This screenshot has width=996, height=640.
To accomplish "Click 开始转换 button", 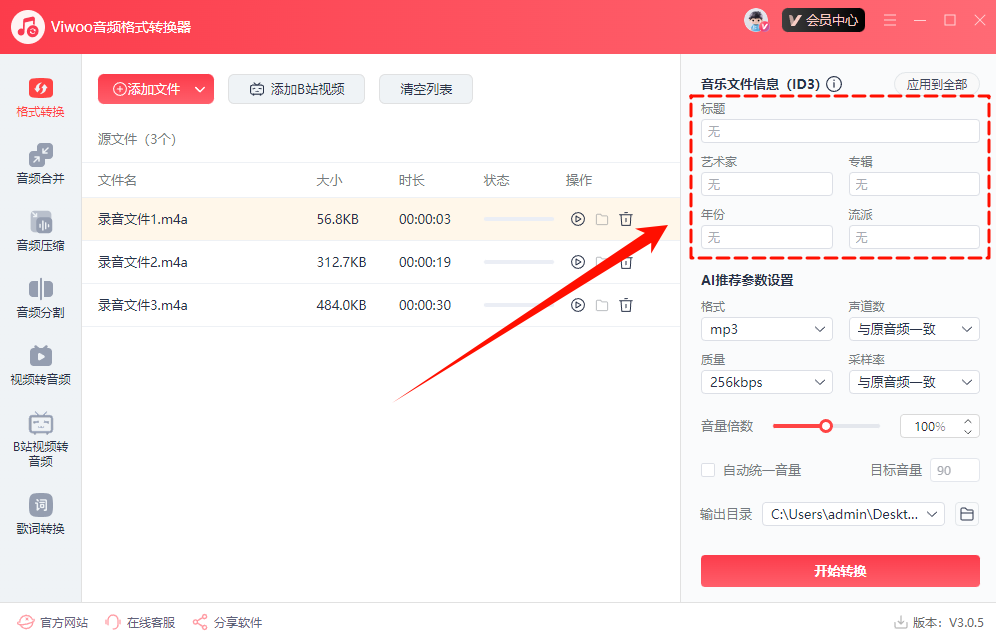I will pyautogui.click(x=840, y=571).
